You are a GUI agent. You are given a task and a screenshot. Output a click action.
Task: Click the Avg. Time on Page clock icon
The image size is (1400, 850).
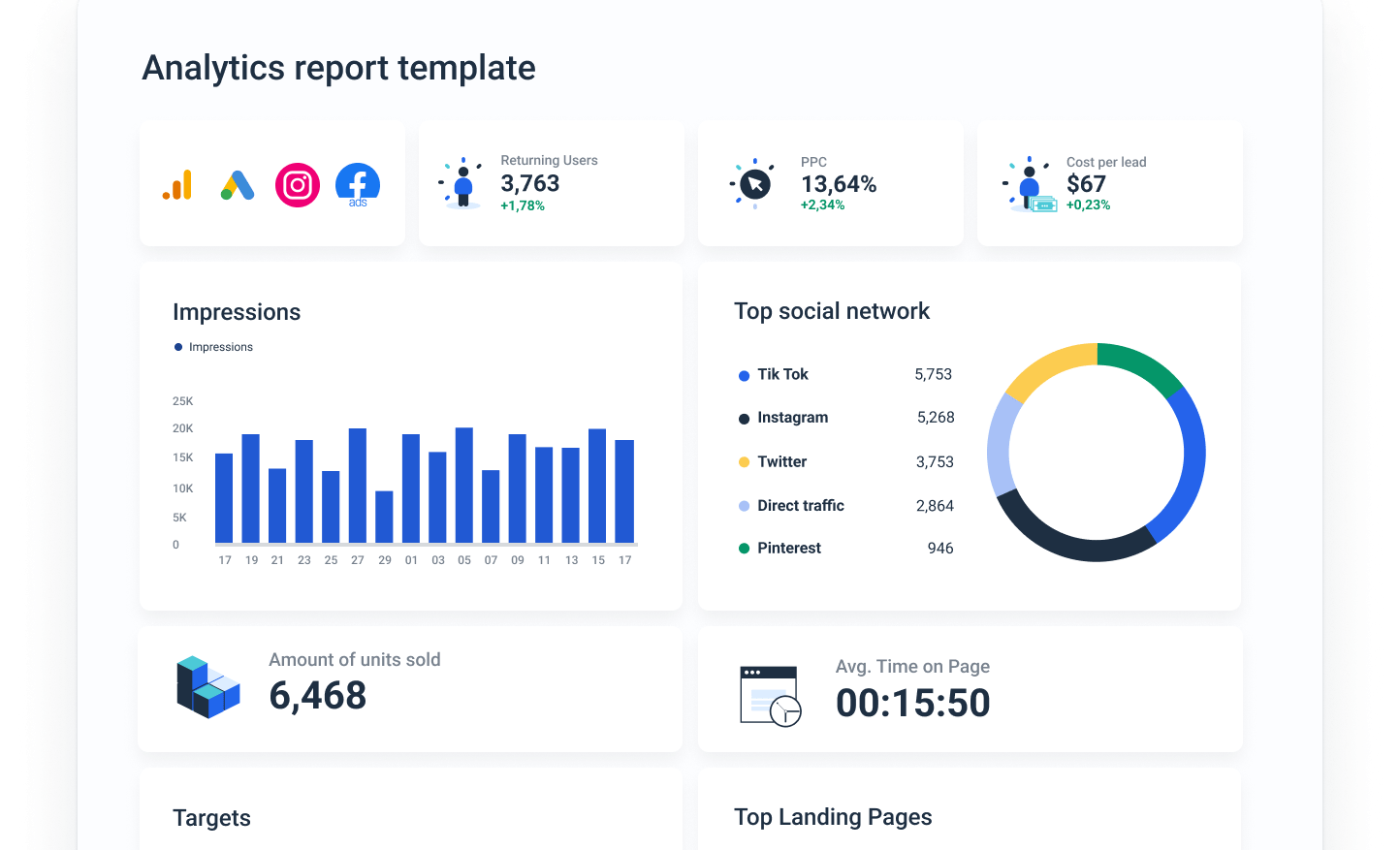tap(769, 695)
